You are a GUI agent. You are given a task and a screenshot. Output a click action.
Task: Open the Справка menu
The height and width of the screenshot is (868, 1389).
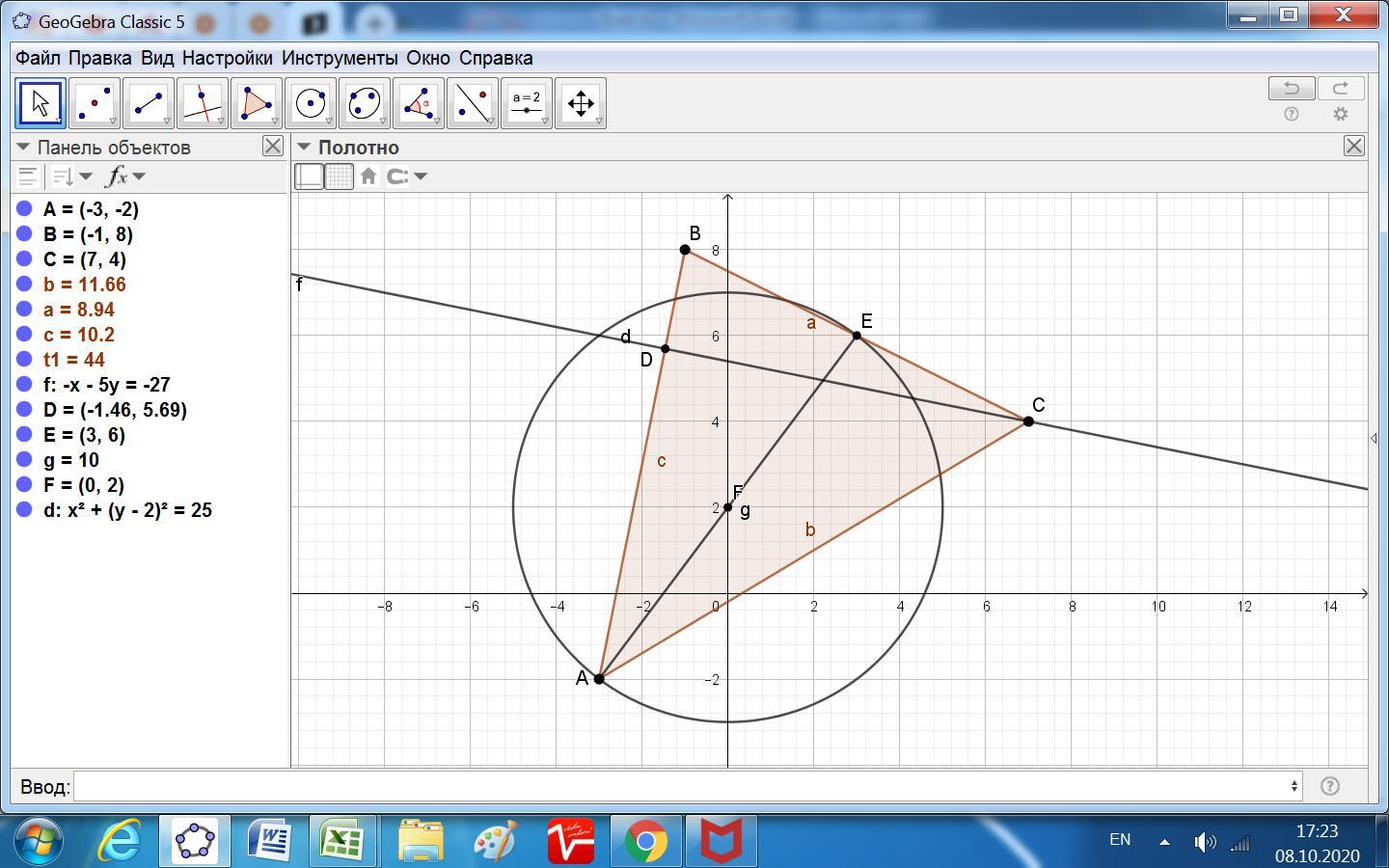pos(496,58)
